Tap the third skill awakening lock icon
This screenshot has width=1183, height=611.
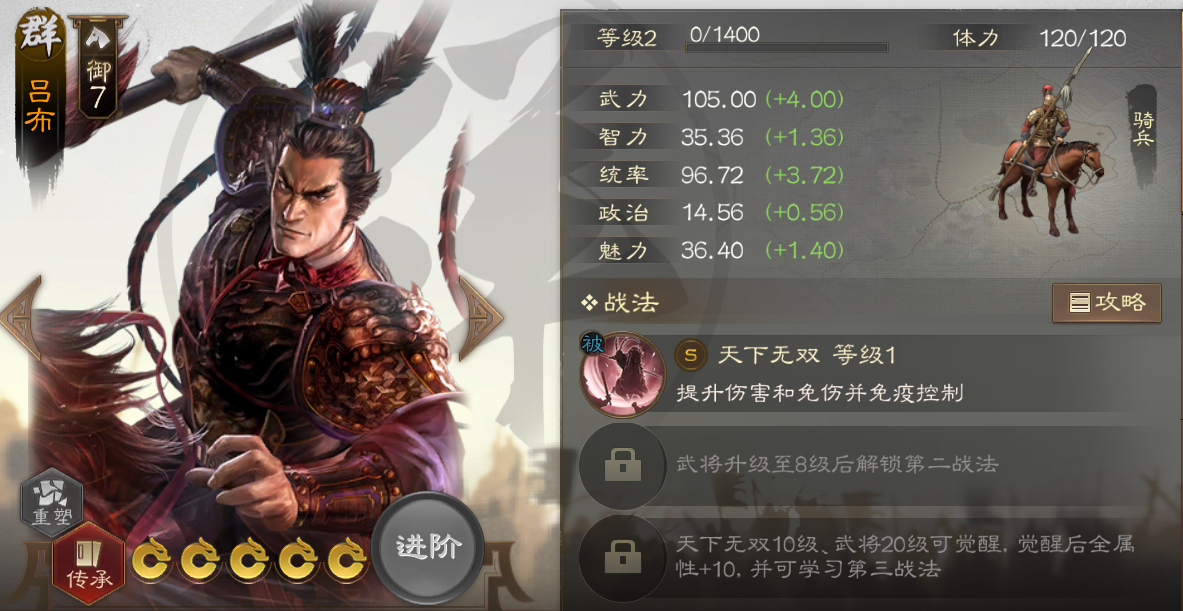pos(622,558)
